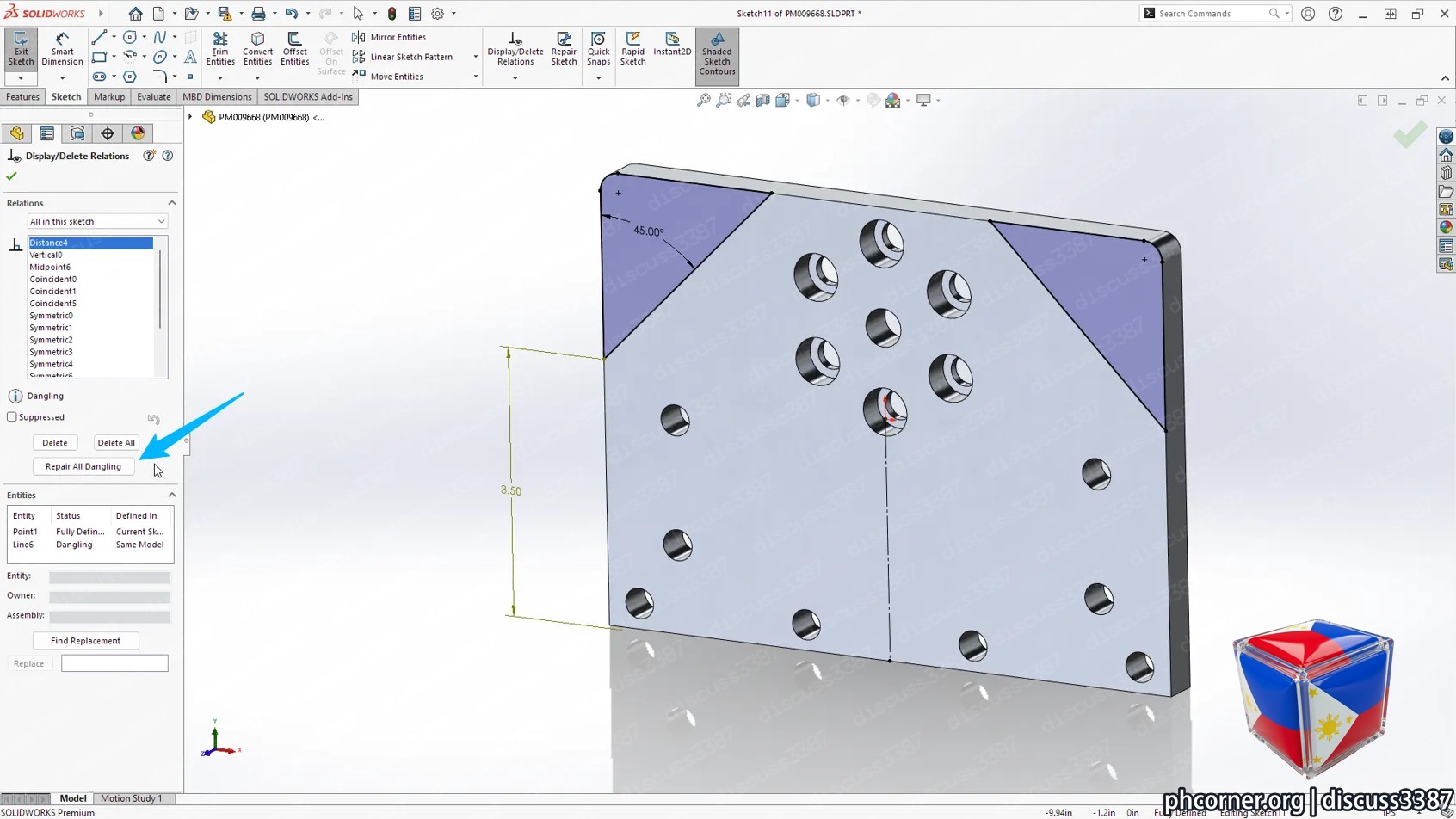Open the DimXpertManager tab icon

[x=108, y=133]
